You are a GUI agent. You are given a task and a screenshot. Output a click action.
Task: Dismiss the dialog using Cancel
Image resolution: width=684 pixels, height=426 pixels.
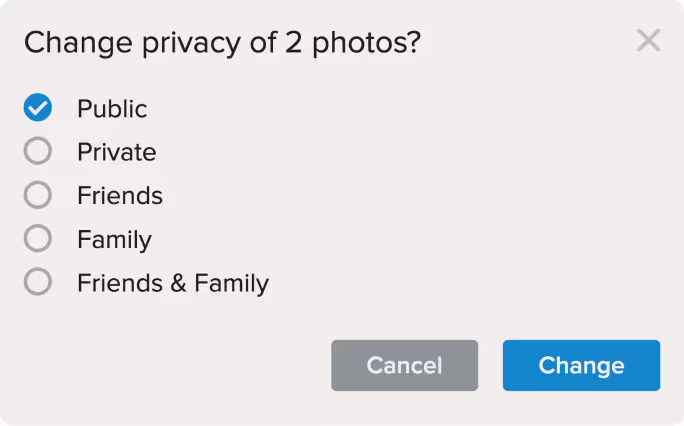404,365
